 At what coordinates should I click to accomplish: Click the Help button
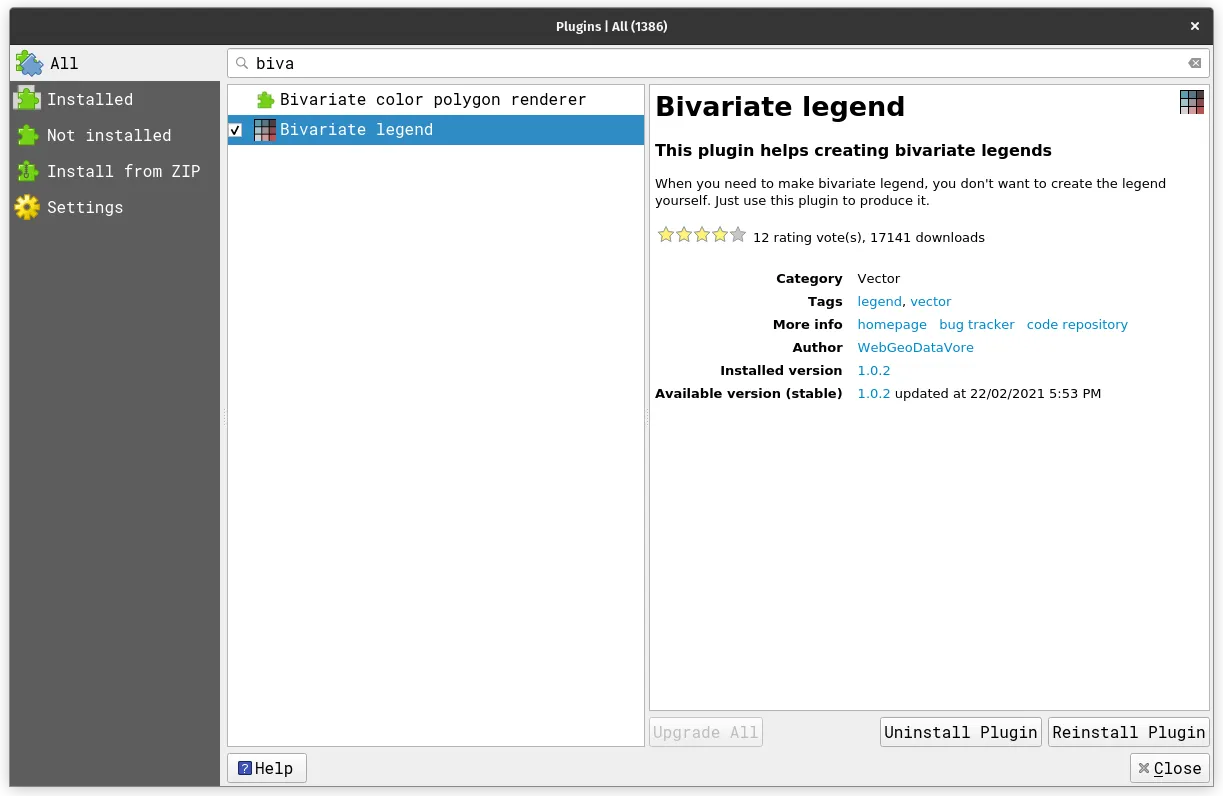(x=266, y=768)
